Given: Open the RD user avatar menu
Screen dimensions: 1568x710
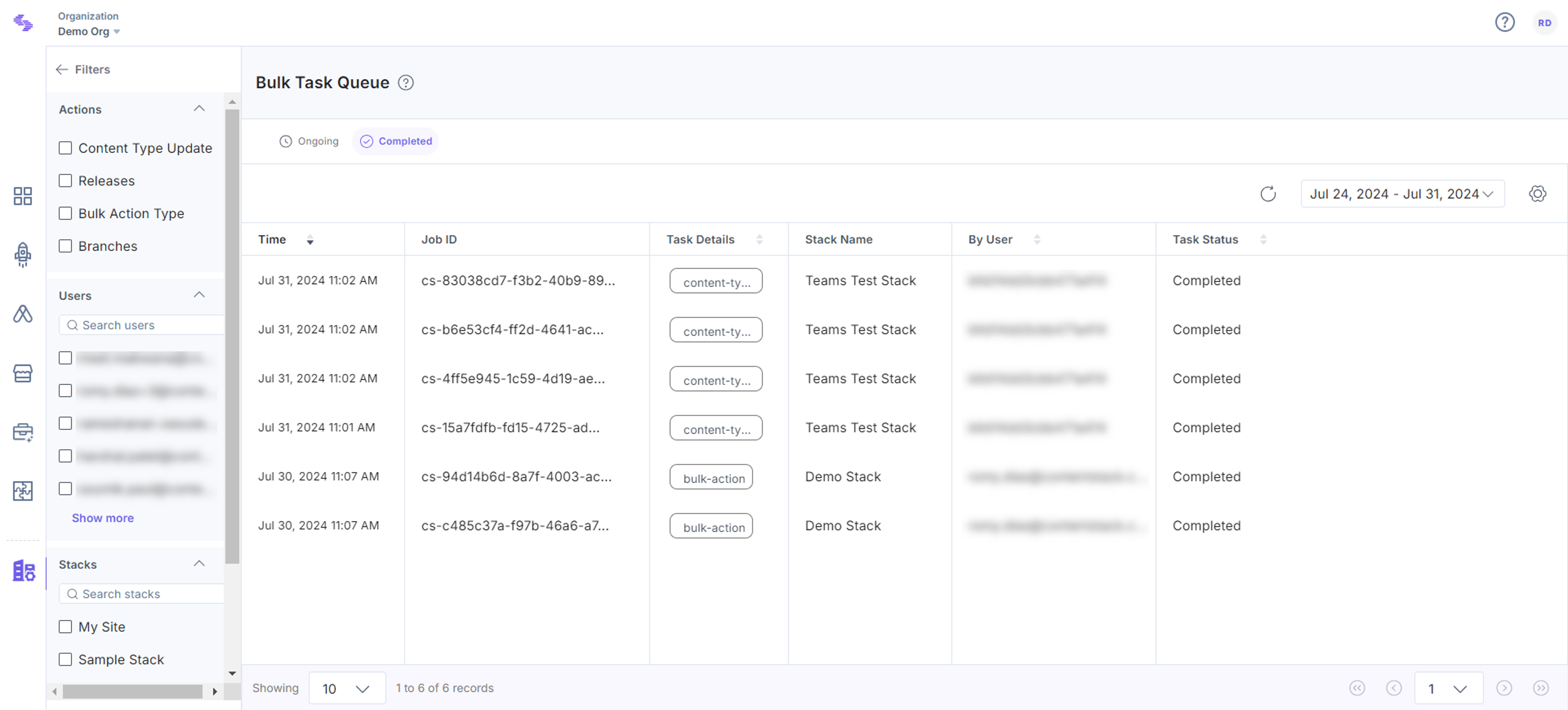Looking at the screenshot, I should [x=1544, y=22].
